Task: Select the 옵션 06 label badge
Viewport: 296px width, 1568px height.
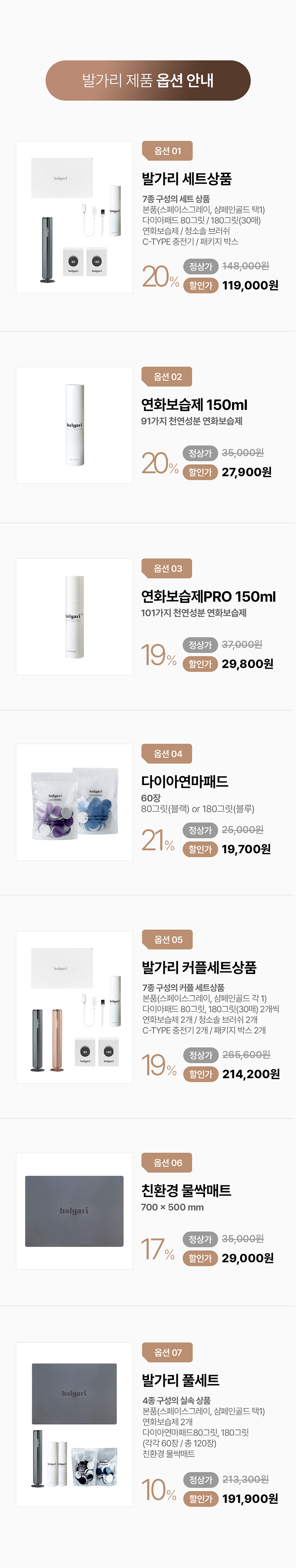Action: coord(168,1163)
